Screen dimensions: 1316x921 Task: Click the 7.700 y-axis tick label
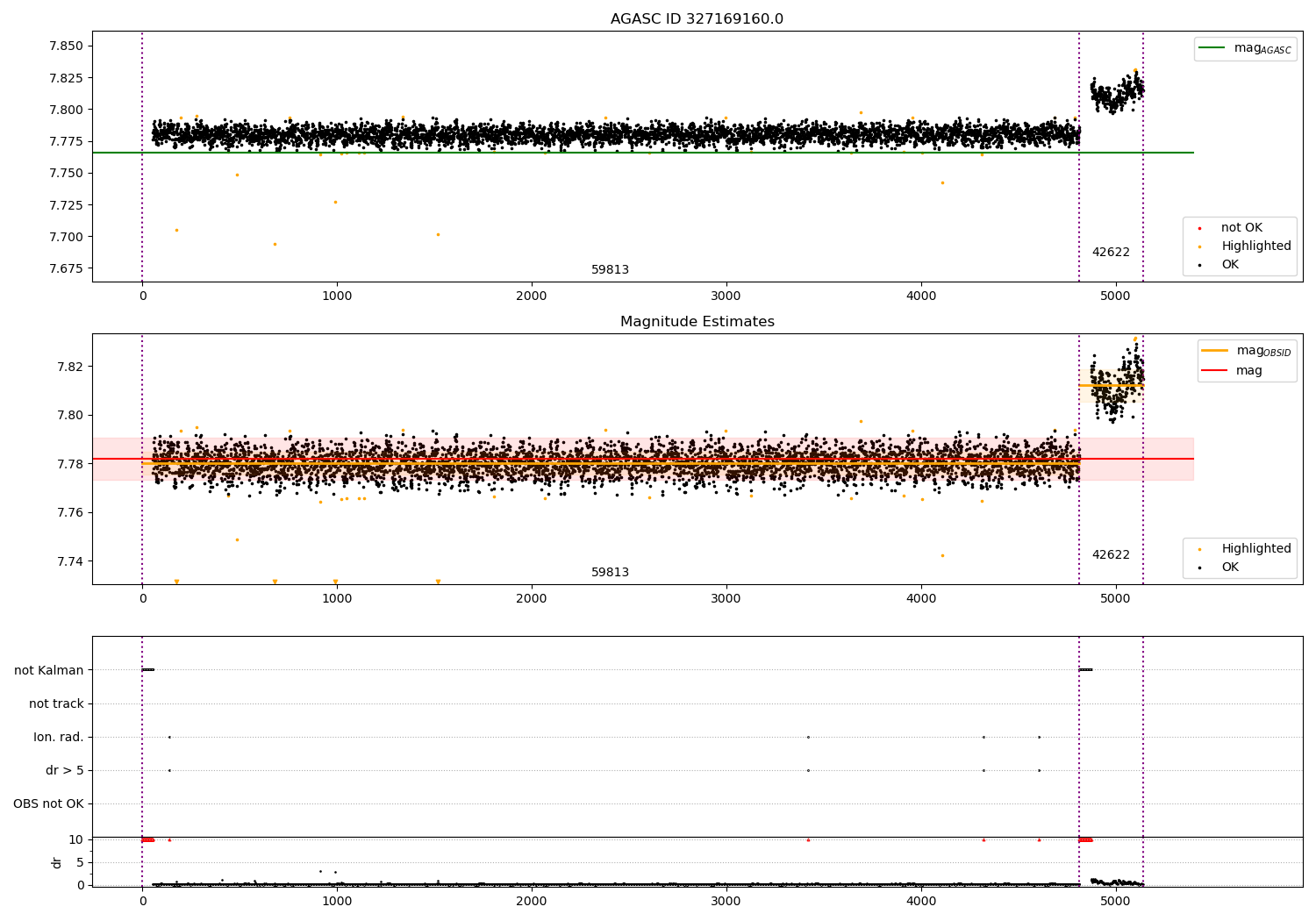(x=66, y=237)
